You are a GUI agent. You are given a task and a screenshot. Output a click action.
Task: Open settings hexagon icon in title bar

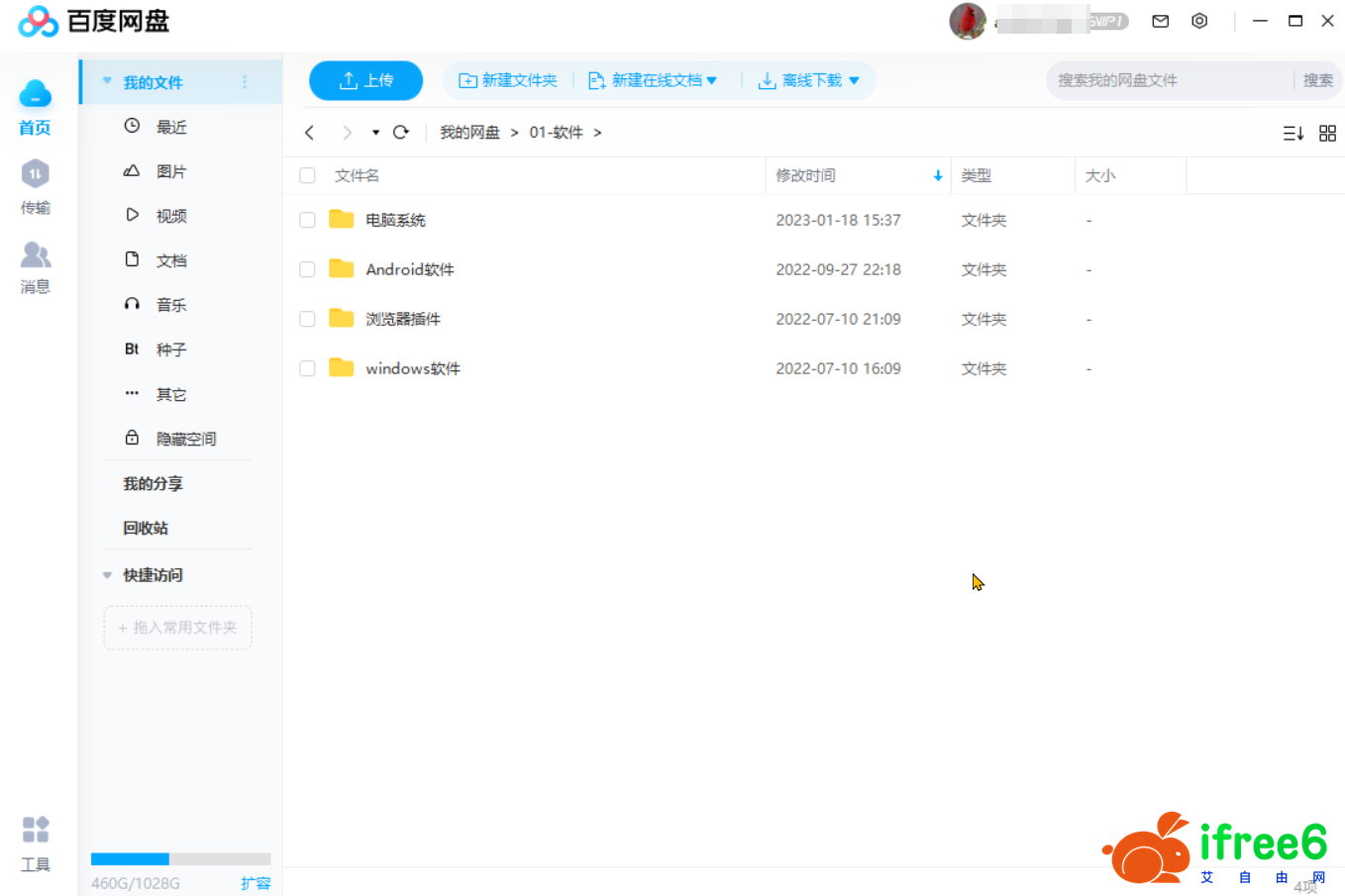[x=1199, y=21]
